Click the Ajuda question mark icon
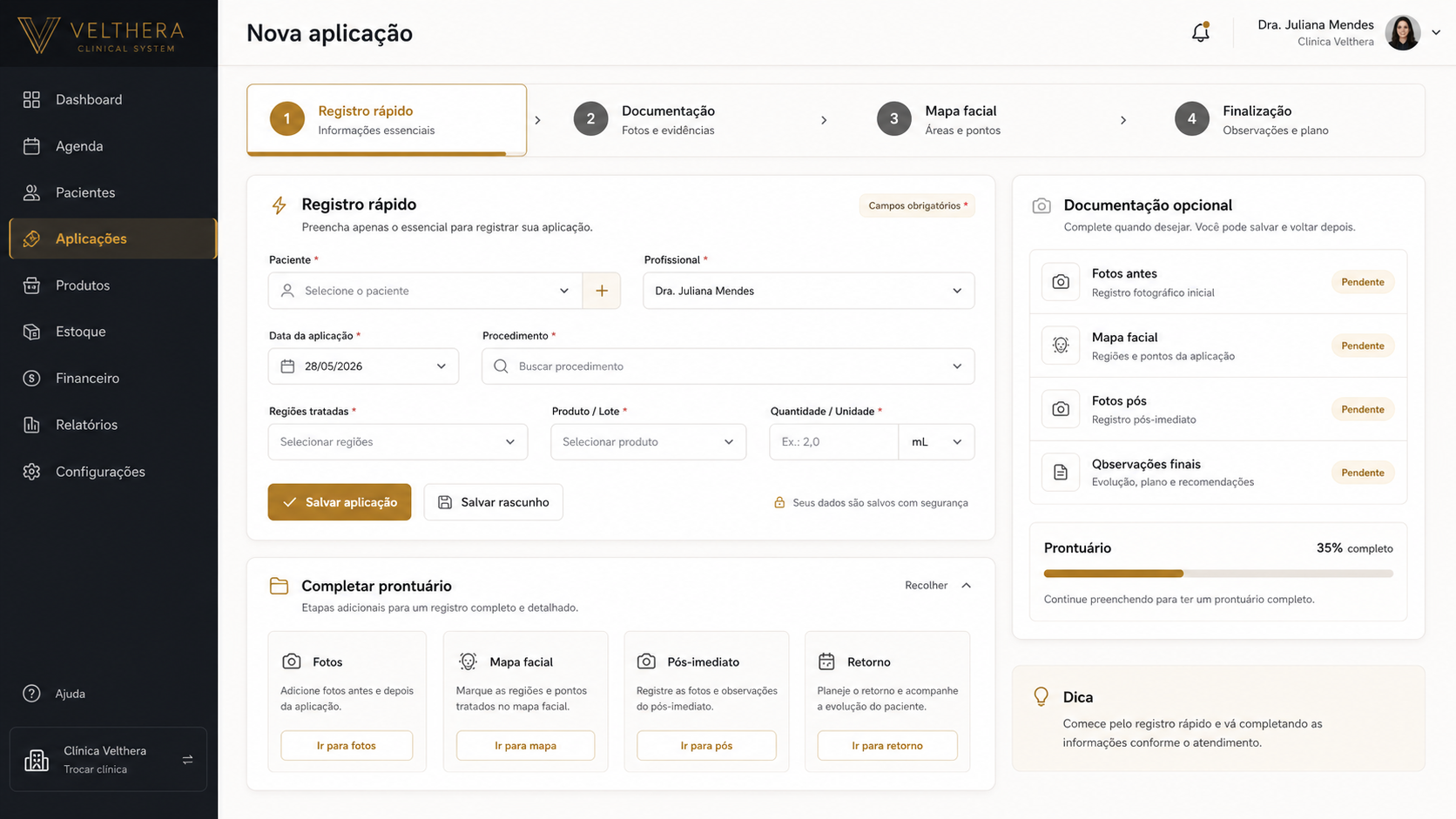 point(31,694)
